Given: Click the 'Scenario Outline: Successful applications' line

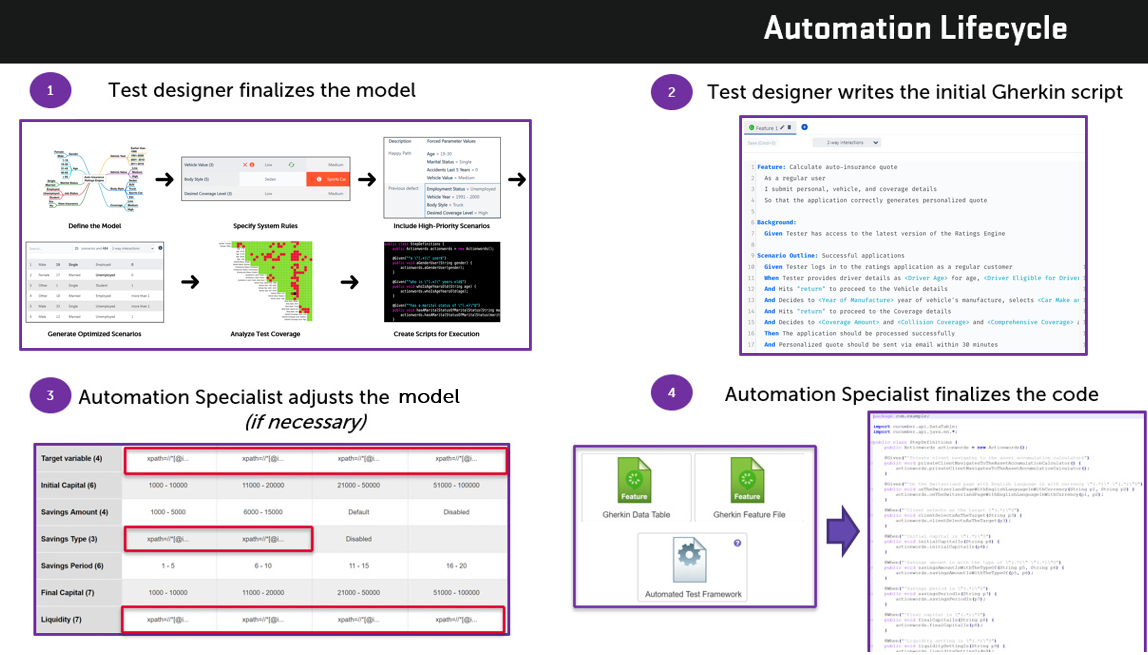Looking at the screenshot, I should click(830, 255).
